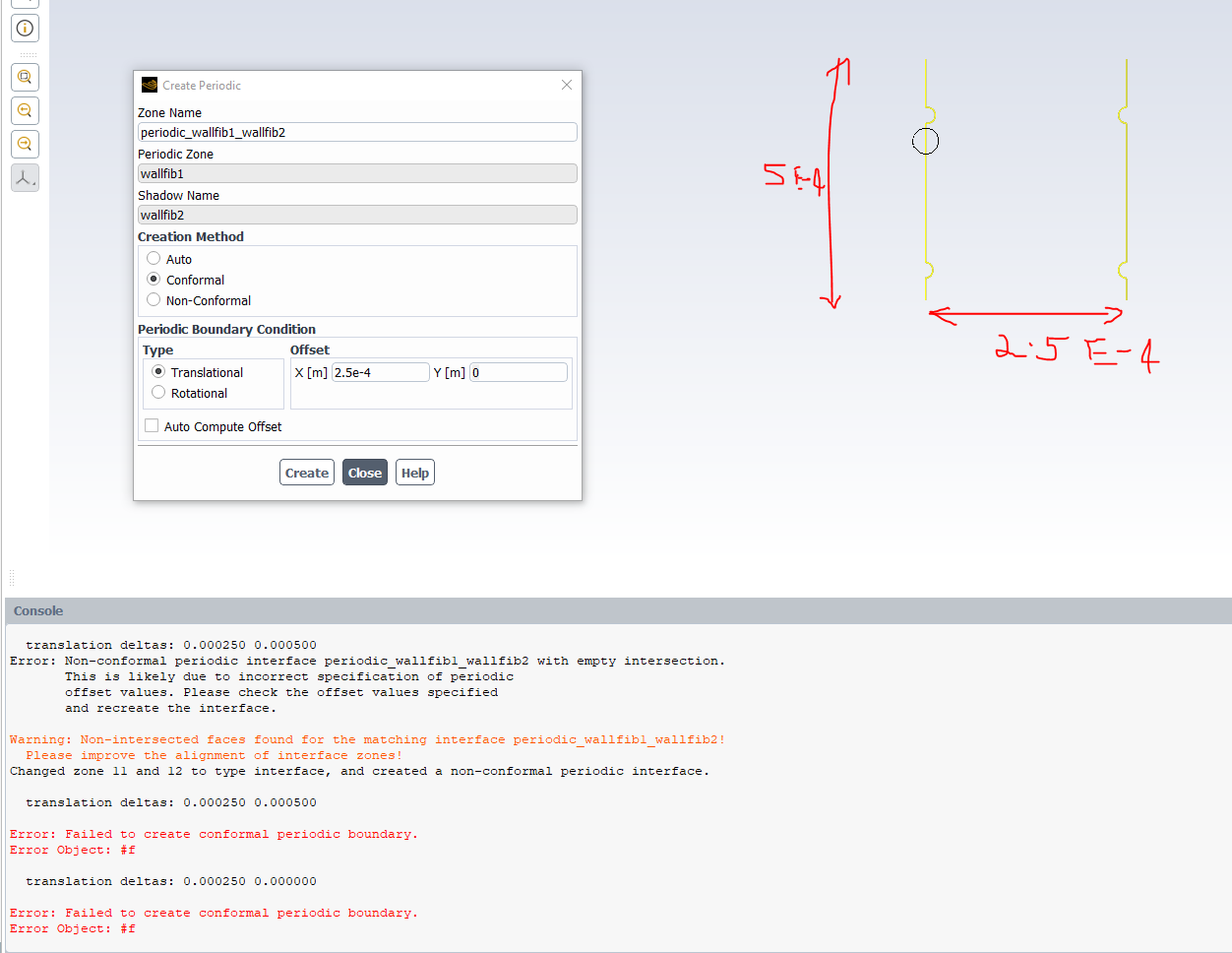Open Help for Create Periodic
The width and height of the screenshot is (1232, 953).
(x=414, y=473)
